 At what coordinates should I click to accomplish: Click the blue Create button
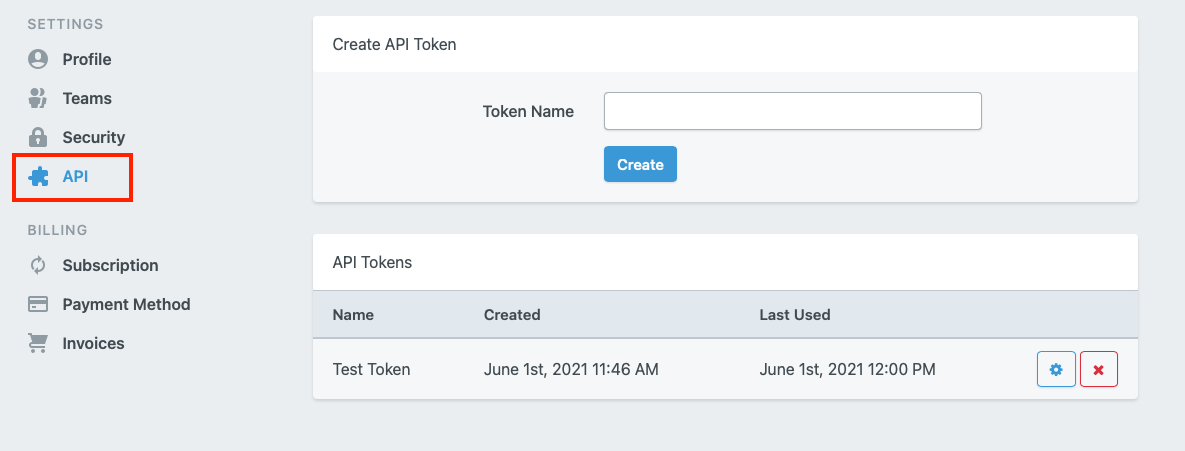[x=640, y=164]
